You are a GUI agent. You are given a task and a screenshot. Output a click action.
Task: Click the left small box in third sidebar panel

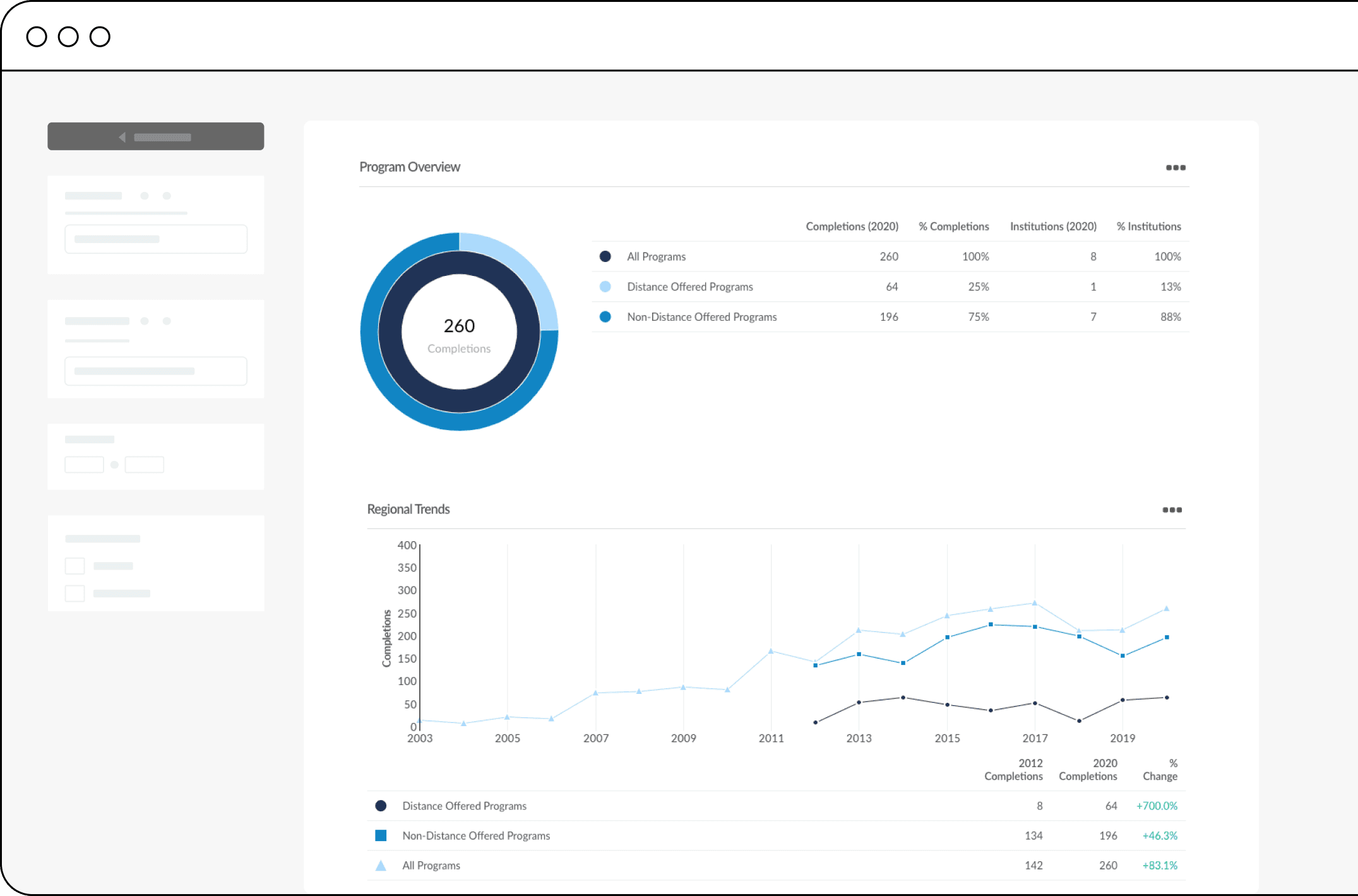click(x=84, y=465)
